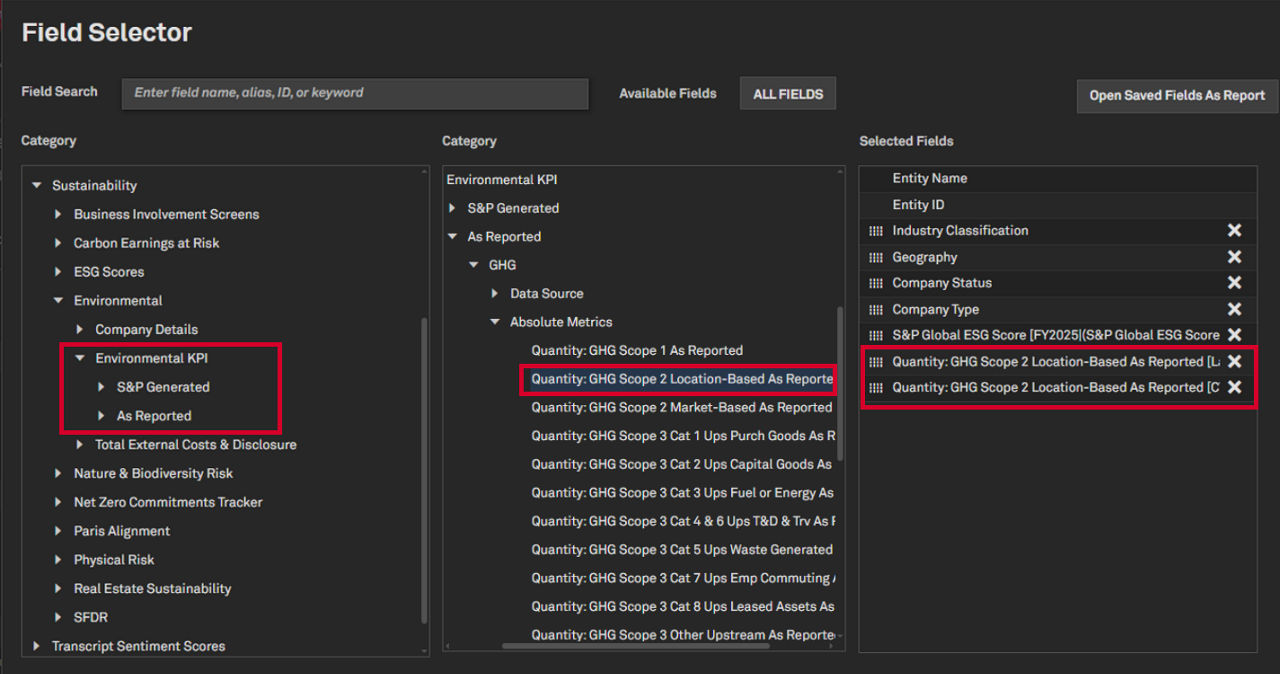
Task: Remove first GHG Scope 2 Location-Based selected field
Action: point(1234,361)
